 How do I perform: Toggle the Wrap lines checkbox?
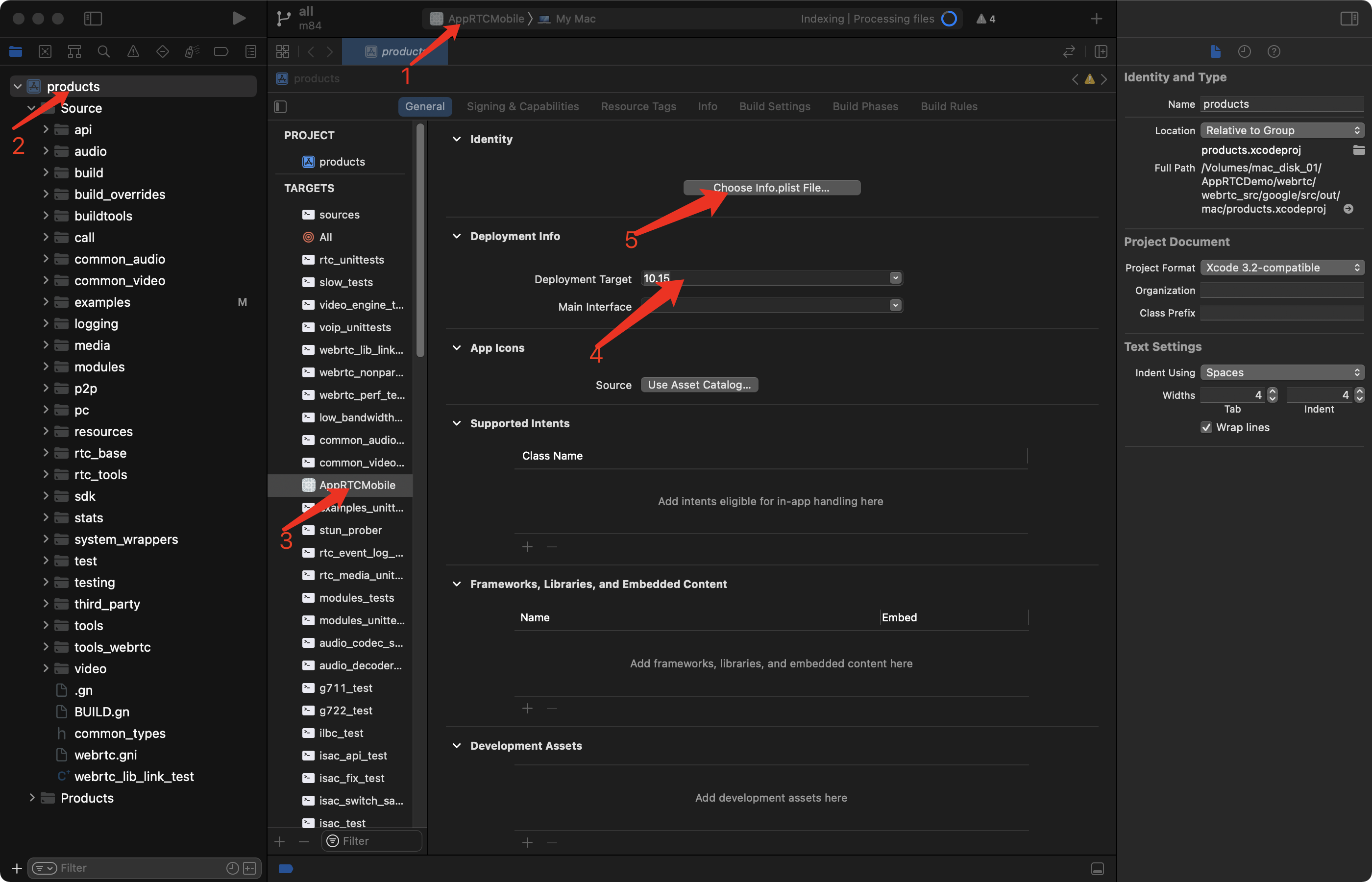pos(1206,427)
